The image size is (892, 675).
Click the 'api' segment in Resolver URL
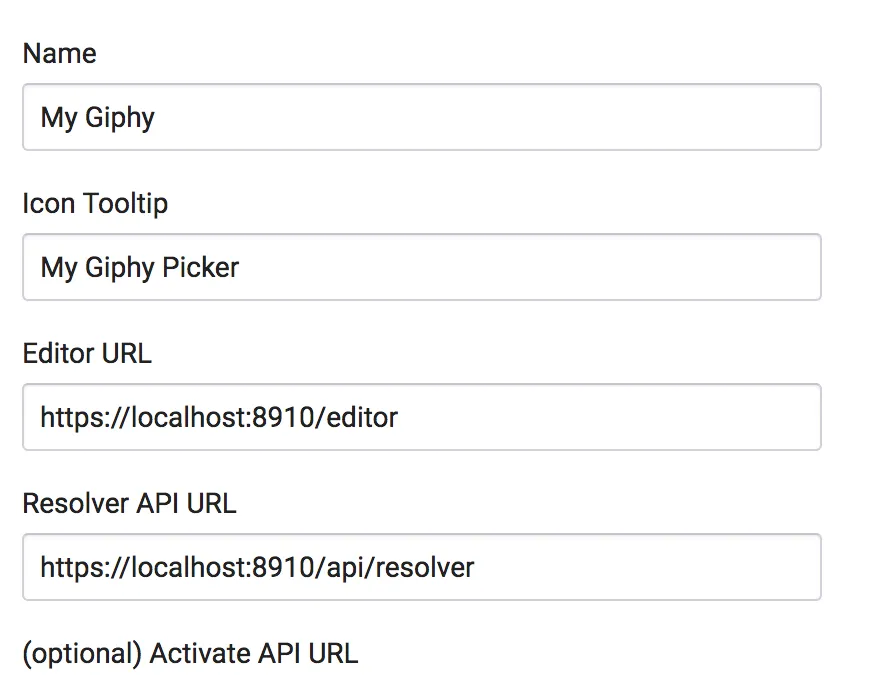point(345,569)
